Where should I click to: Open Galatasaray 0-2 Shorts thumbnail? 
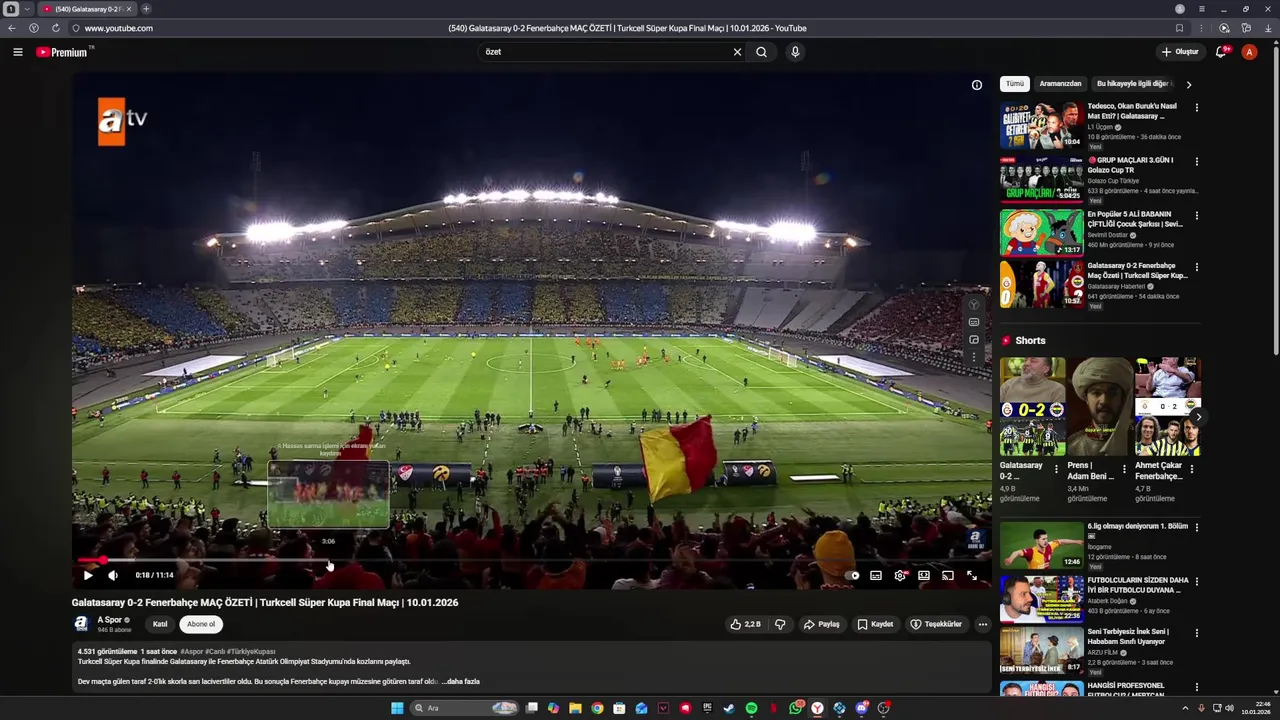1032,407
